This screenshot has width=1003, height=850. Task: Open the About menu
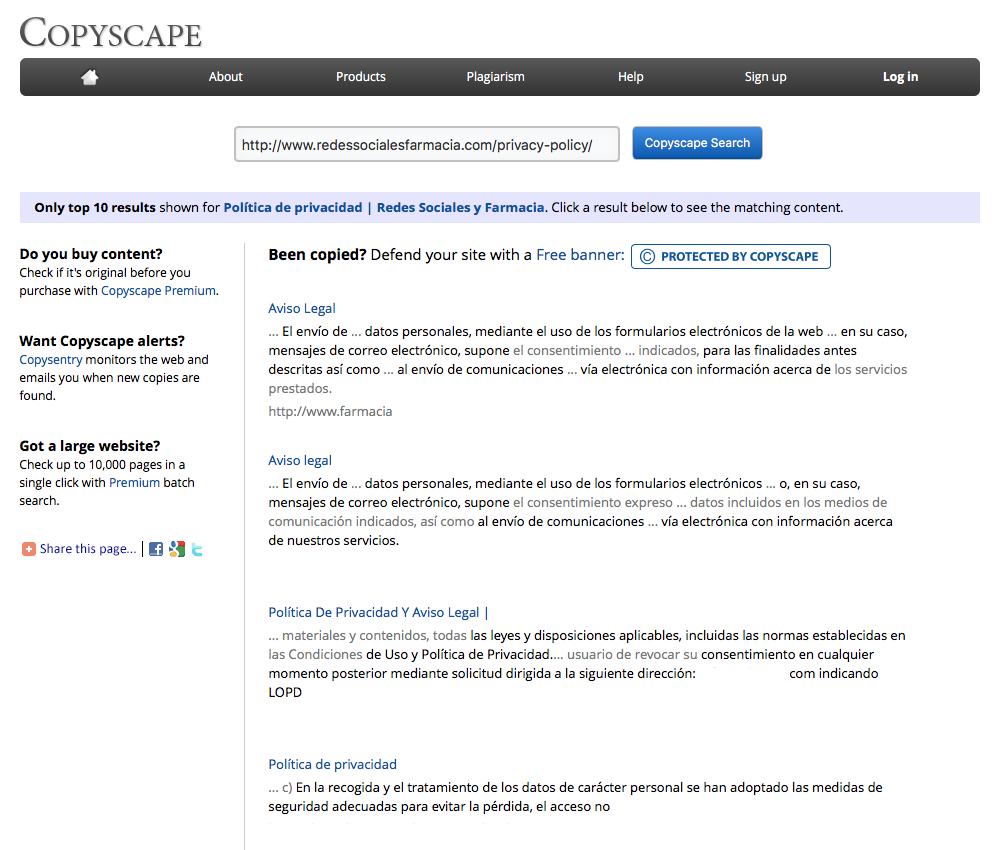[225, 77]
